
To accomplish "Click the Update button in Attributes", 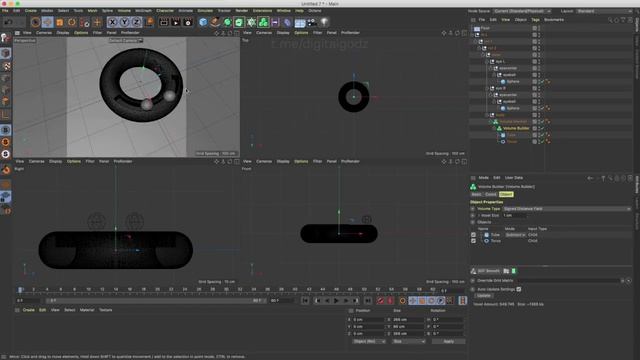I will pos(484,296).
